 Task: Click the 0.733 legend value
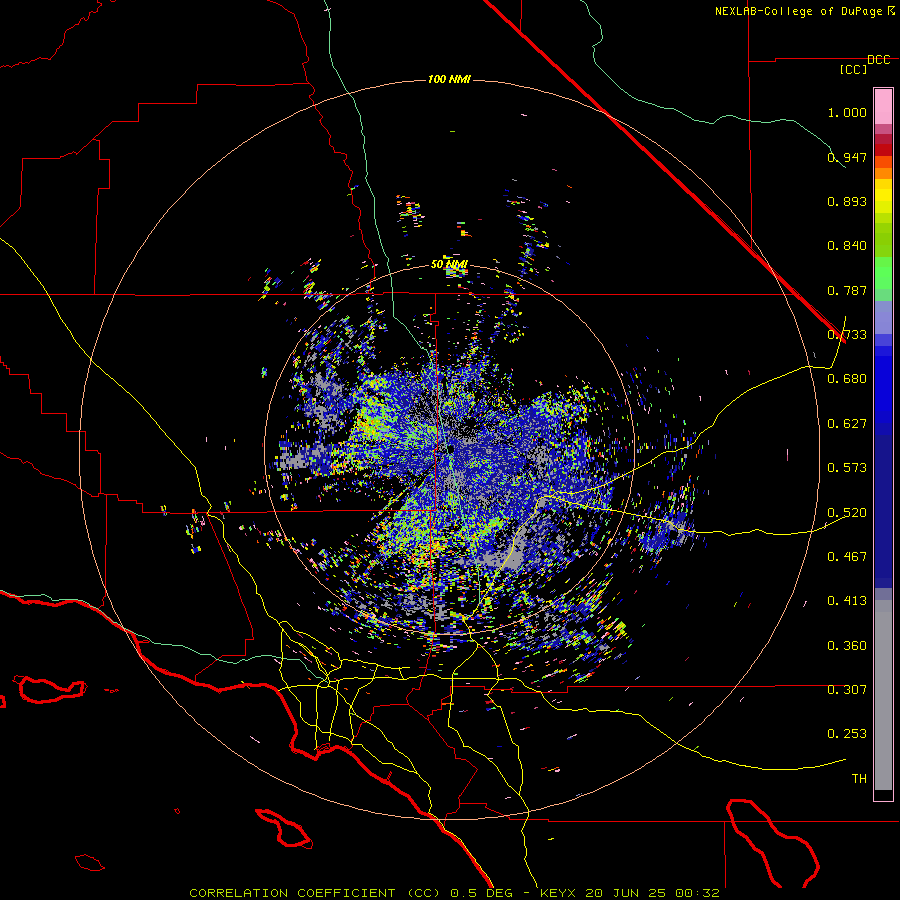[x=847, y=335]
